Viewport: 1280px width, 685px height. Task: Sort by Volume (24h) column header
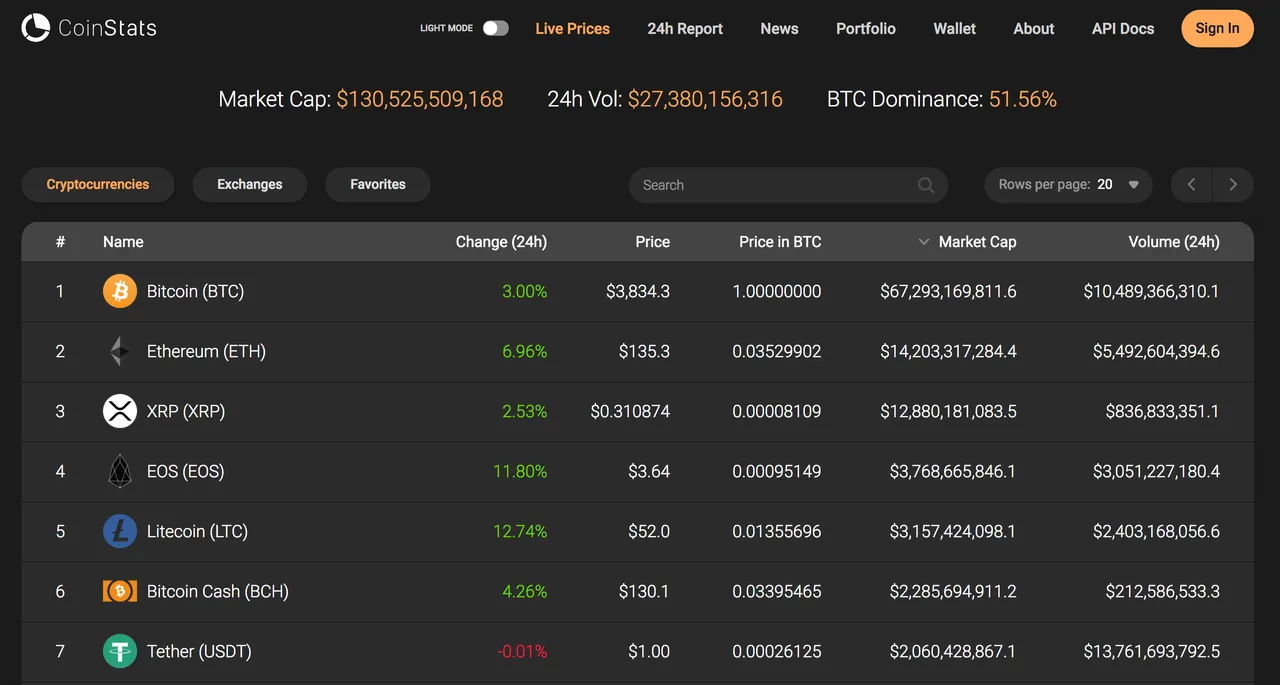point(1174,242)
